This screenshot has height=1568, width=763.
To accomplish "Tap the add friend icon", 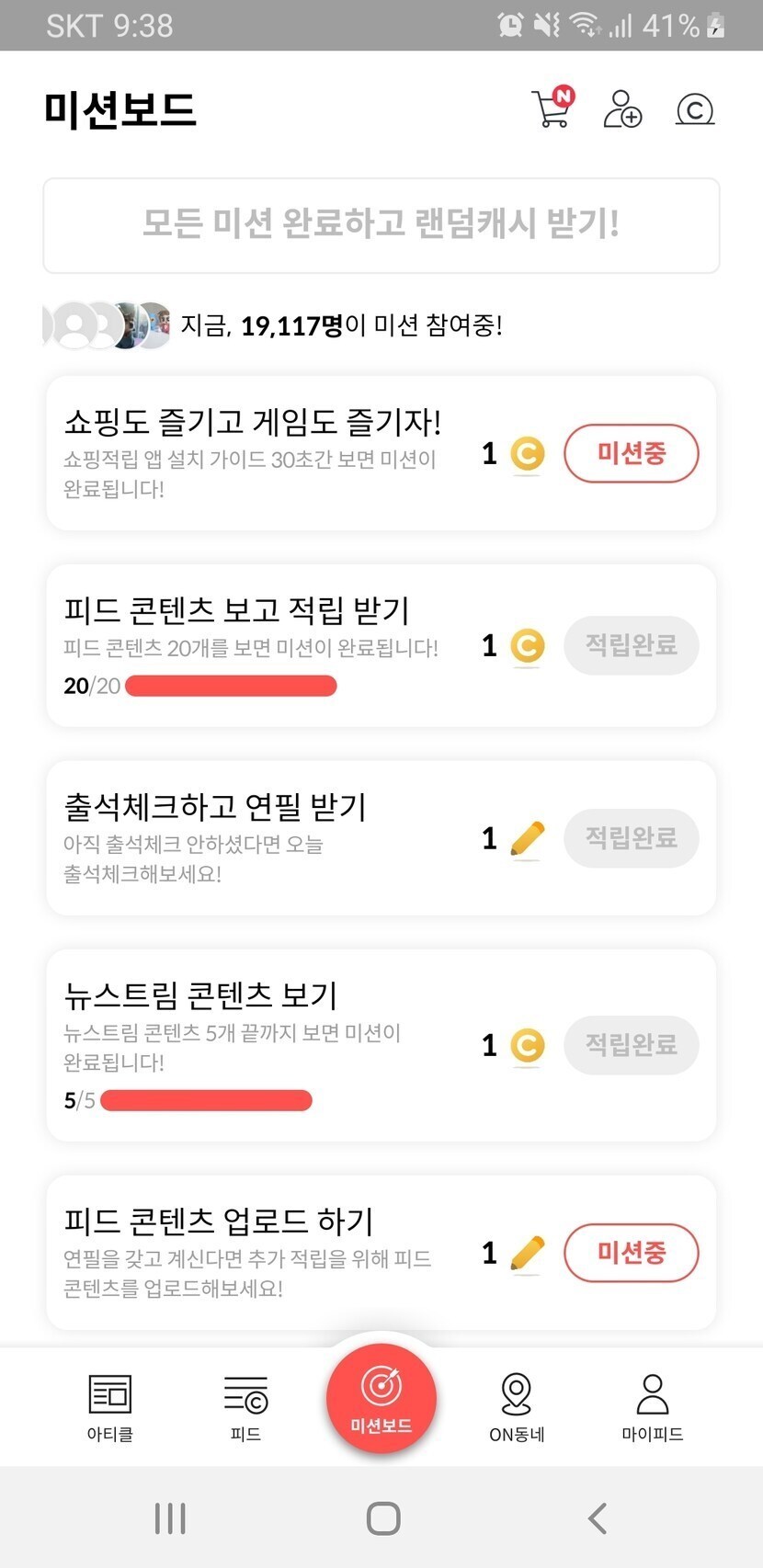I will tap(622, 108).
